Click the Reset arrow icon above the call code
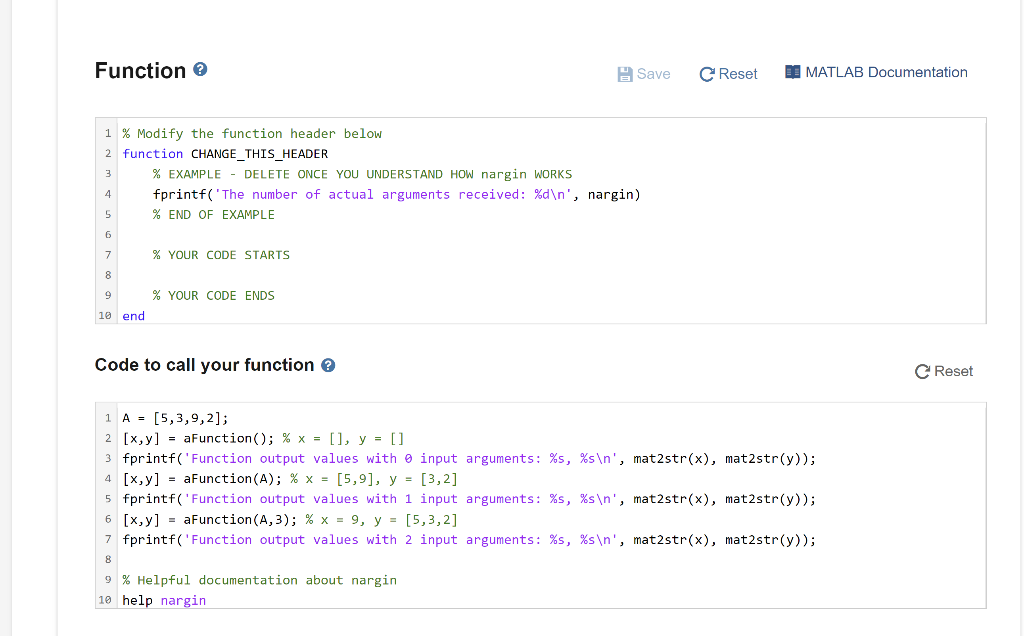This screenshot has height=636, width=1024. tap(920, 370)
